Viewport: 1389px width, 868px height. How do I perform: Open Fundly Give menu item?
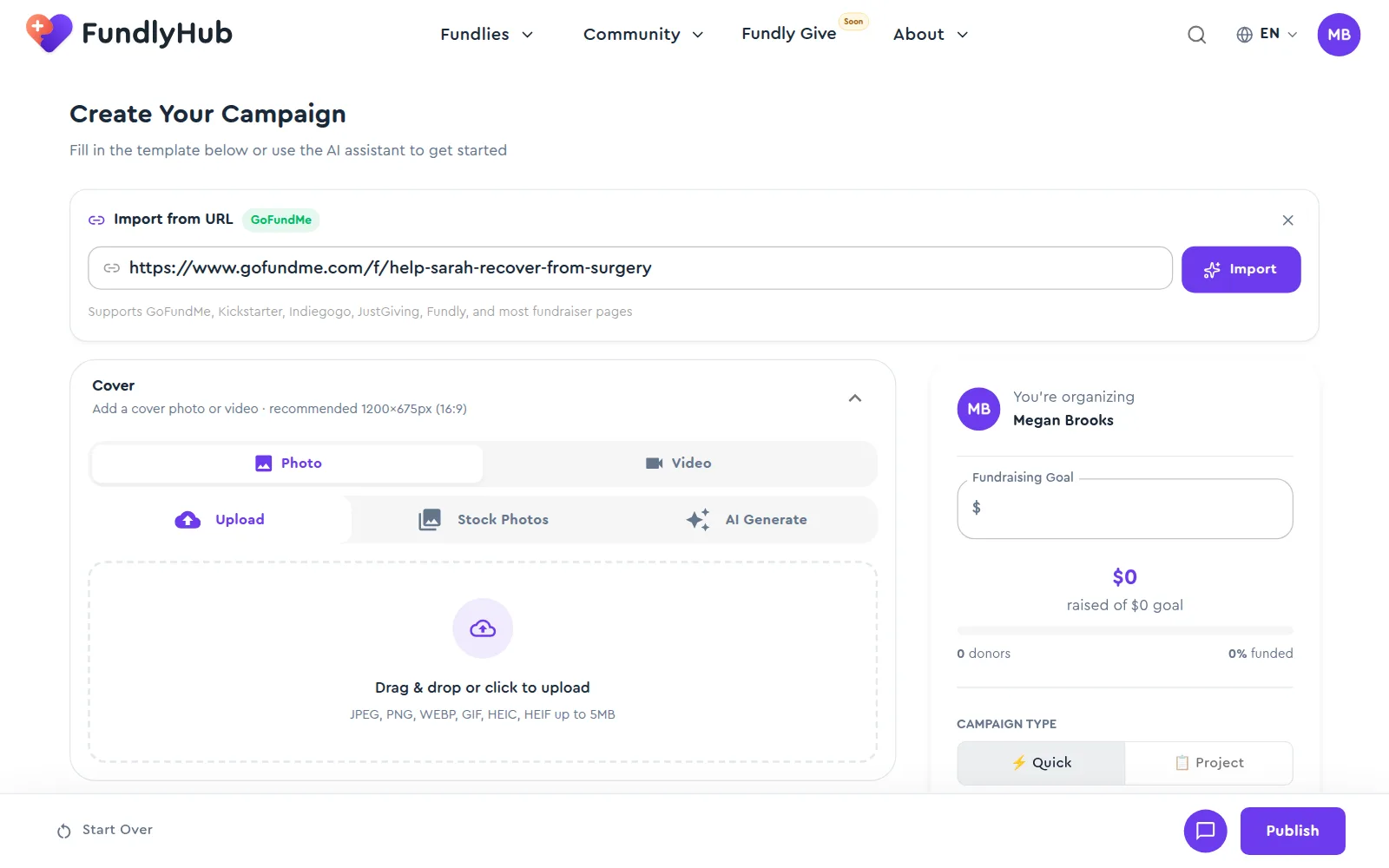[x=788, y=34]
